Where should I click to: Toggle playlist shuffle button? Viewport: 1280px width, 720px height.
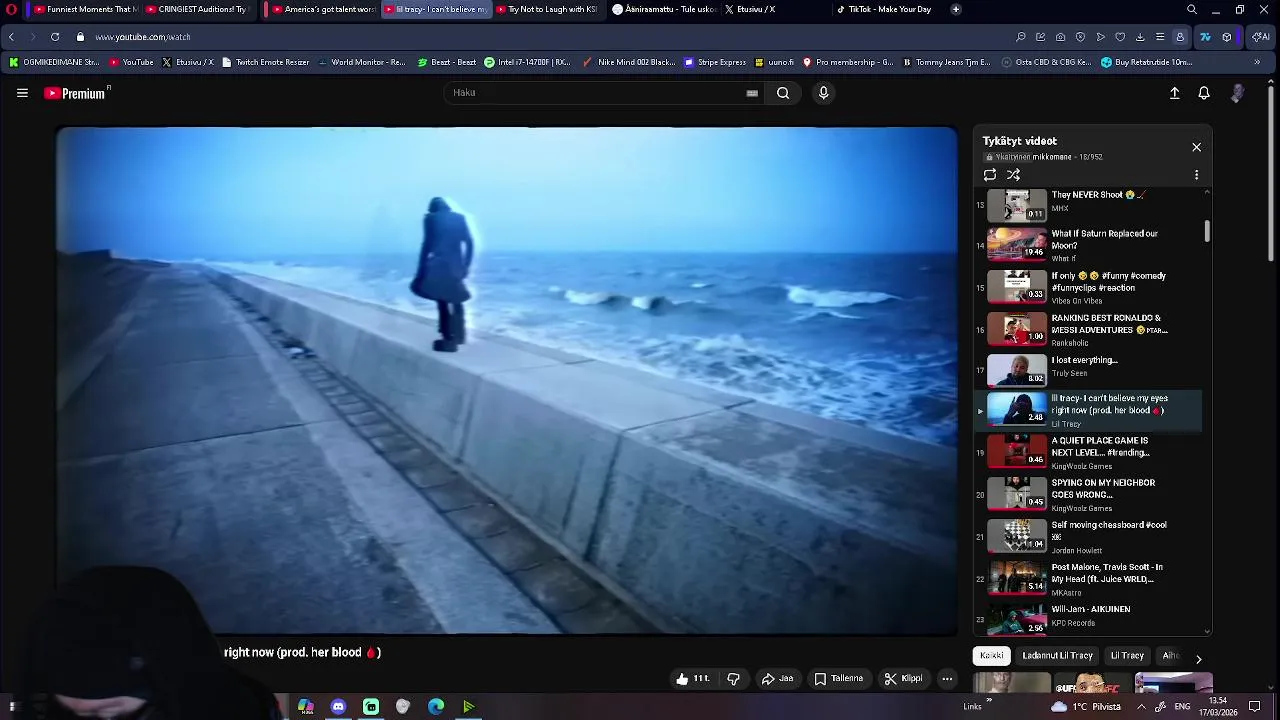coord(1013,175)
